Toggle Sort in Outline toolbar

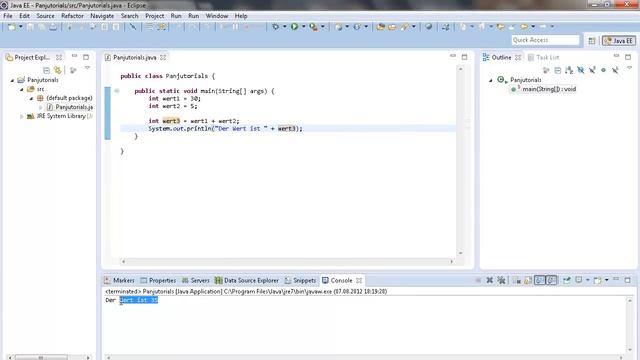pyautogui.click(x=569, y=70)
